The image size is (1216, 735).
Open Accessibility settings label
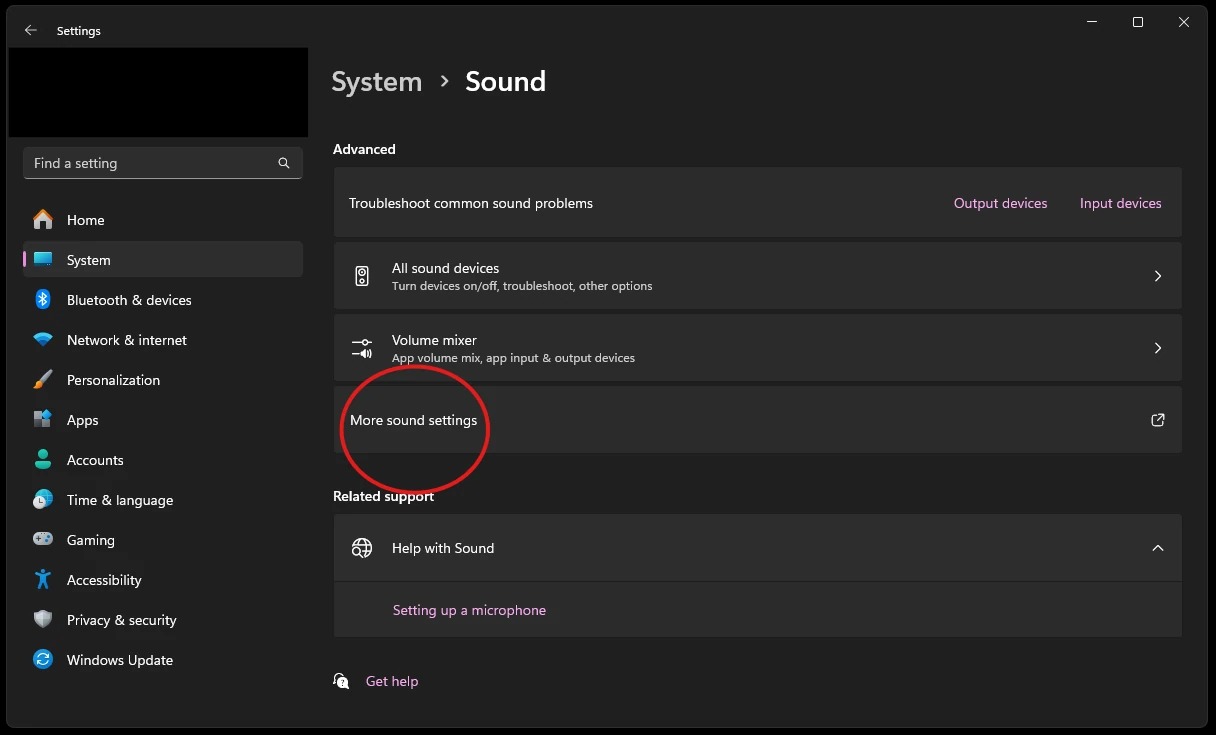pyautogui.click(x=104, y=580)
